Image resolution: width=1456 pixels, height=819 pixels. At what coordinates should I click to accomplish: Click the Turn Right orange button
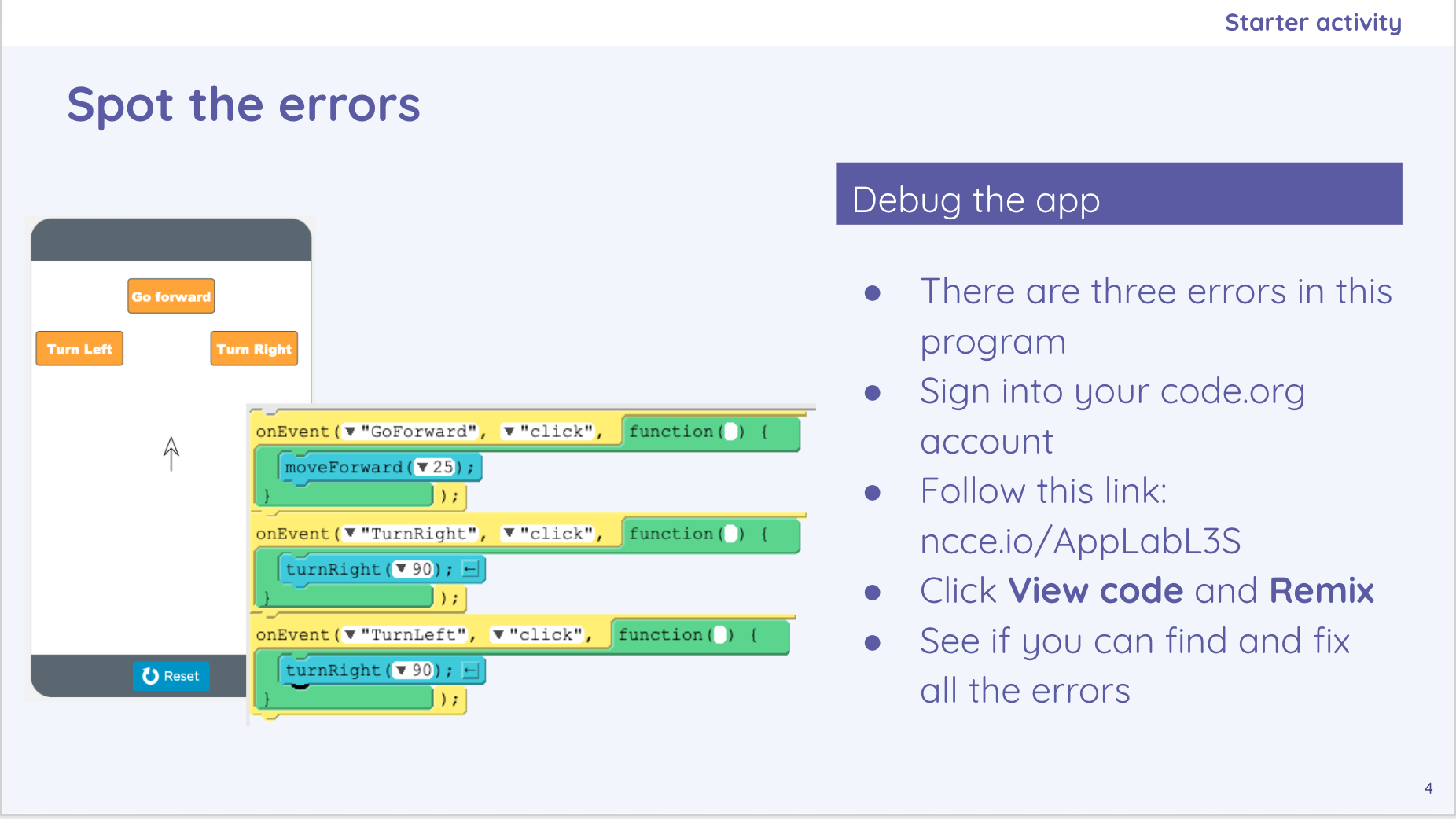click(x=254, y=349)
